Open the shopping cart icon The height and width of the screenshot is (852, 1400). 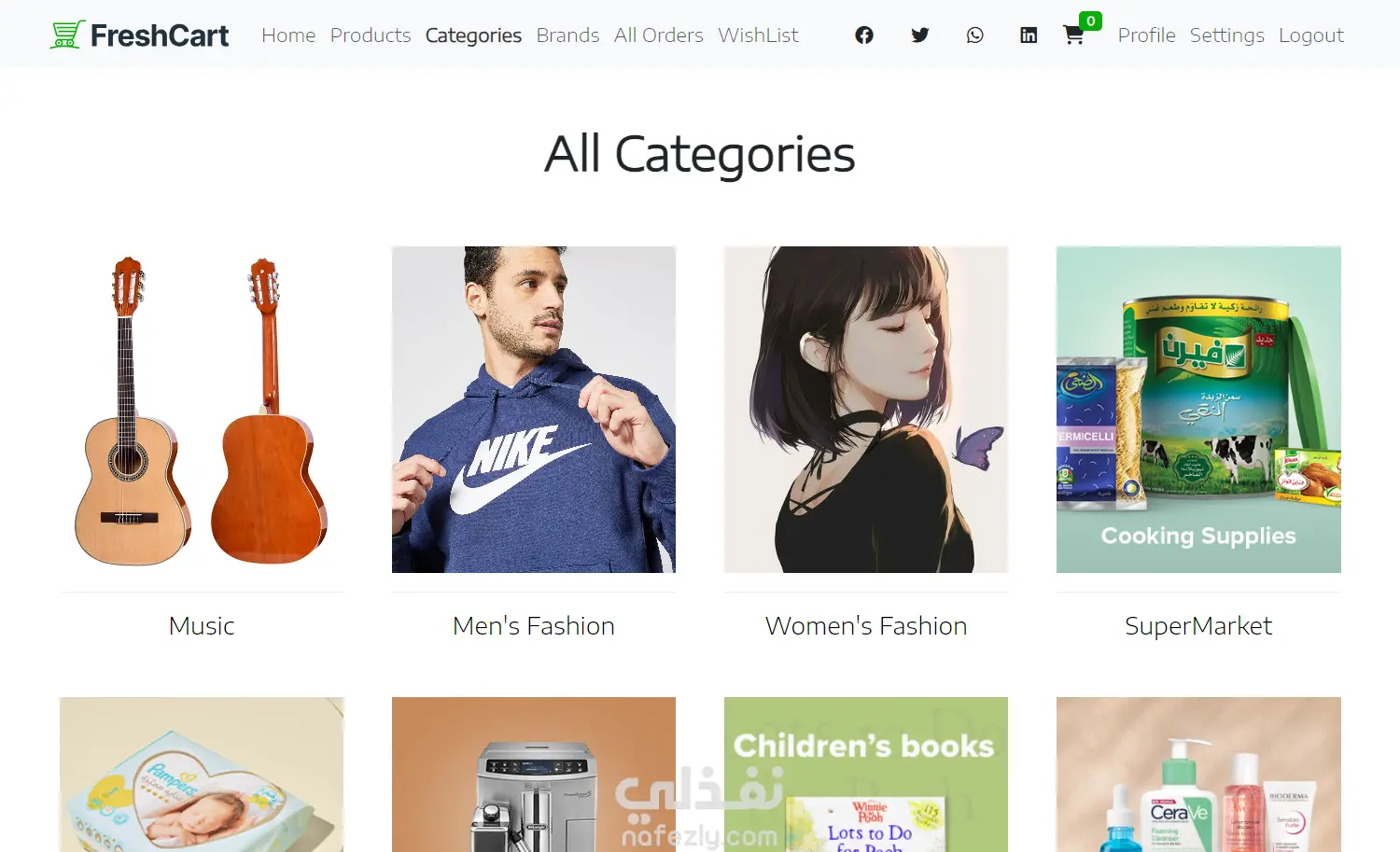pos(1074,35)
